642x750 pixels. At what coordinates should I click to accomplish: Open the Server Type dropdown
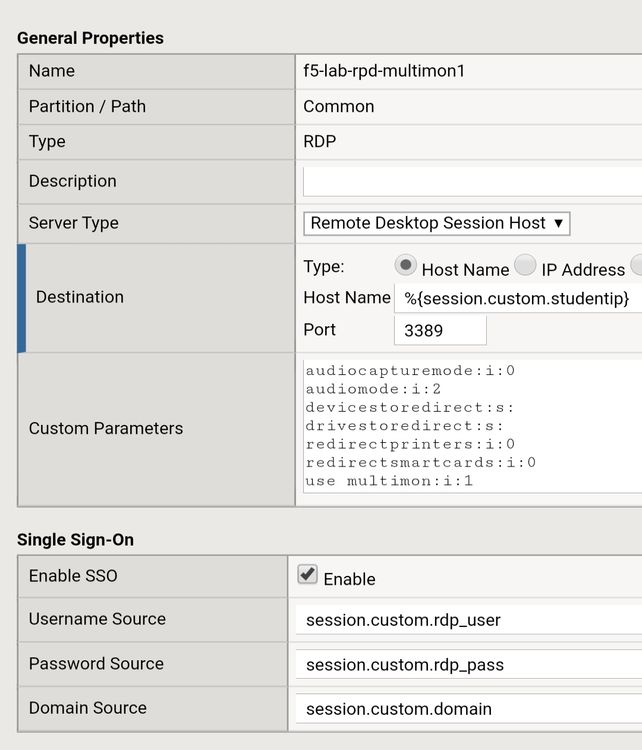(436, 223)
